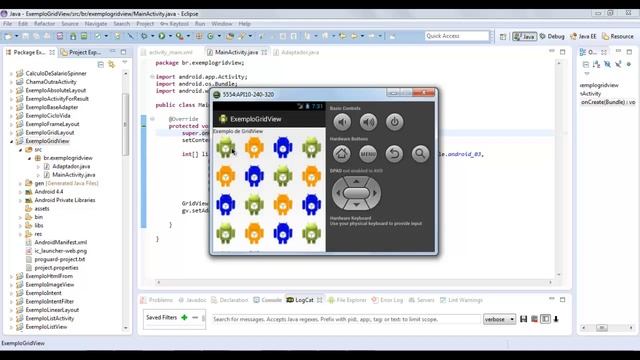The image size is (640, 360).
Task: Open the File menu
Action: (x=7, y=24)
